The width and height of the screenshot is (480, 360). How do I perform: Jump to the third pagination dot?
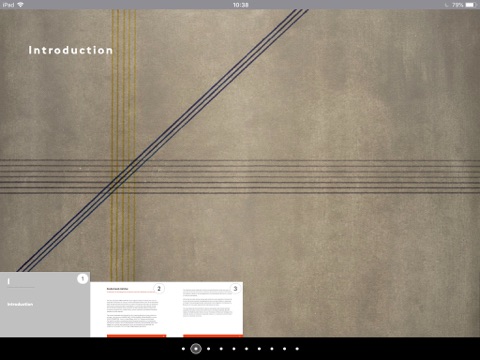pos(209,349)
